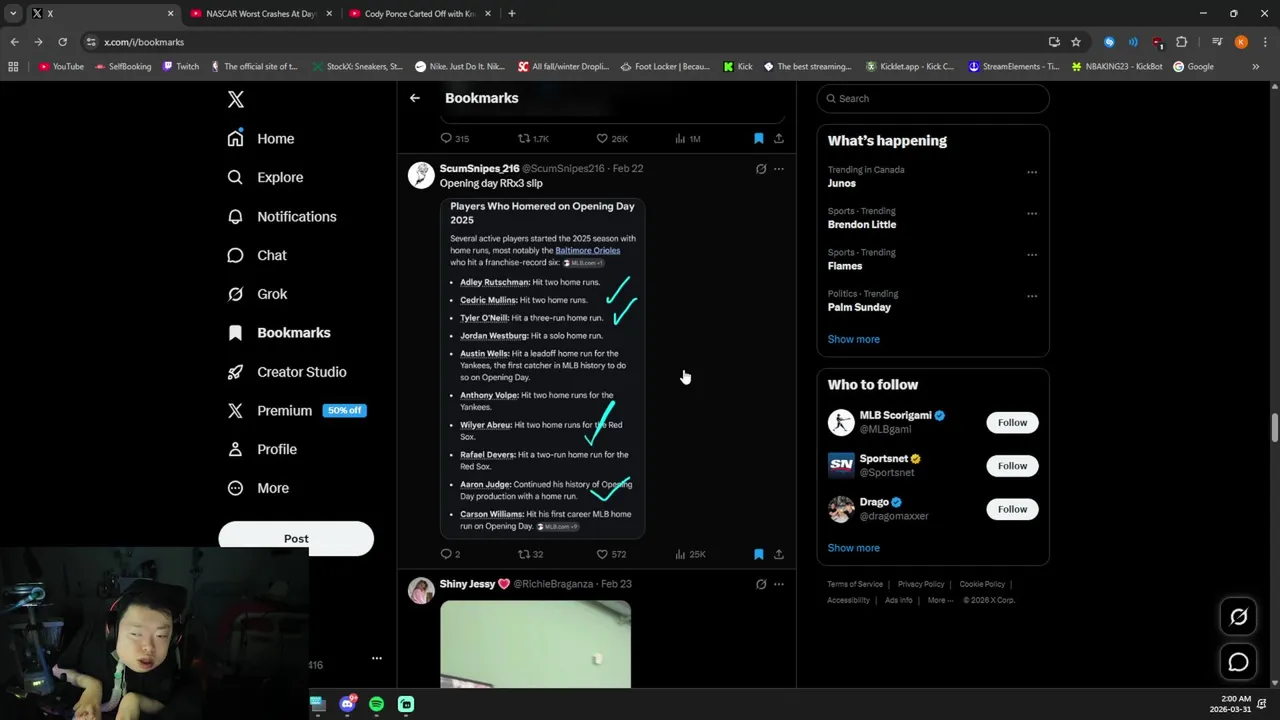Open options for Palm Sunday trend

tap(1032, 296)
